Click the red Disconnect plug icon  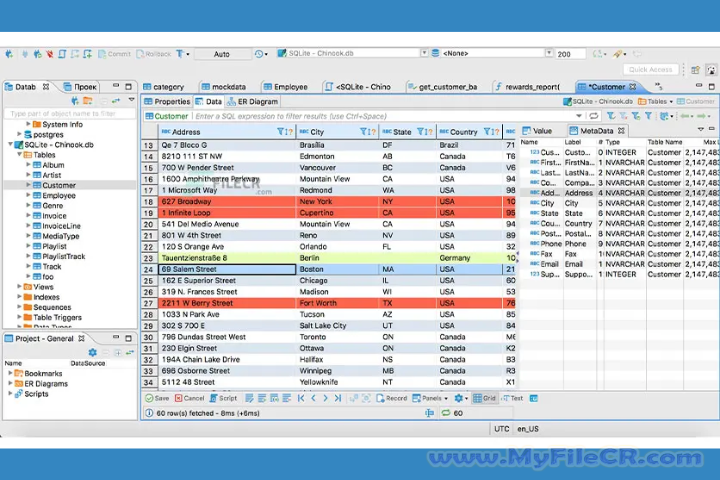[x=50, y=54]
